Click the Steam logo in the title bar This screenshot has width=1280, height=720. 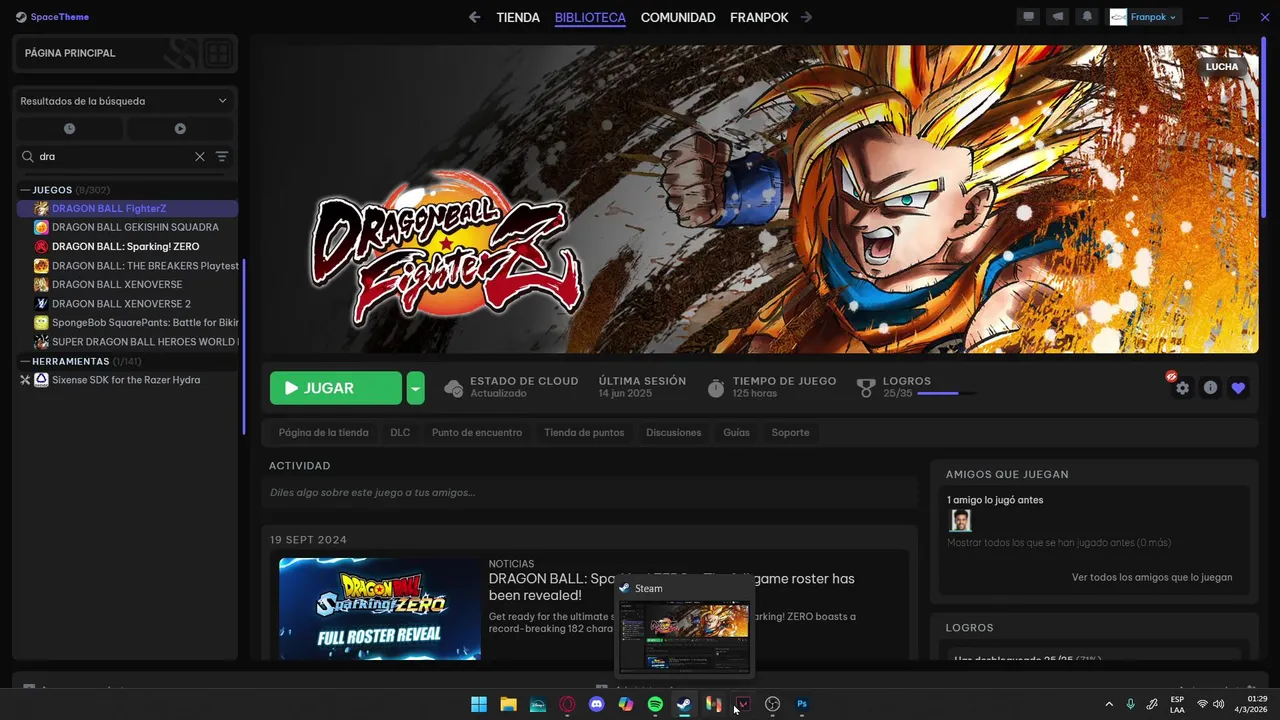tap(21, 17)
